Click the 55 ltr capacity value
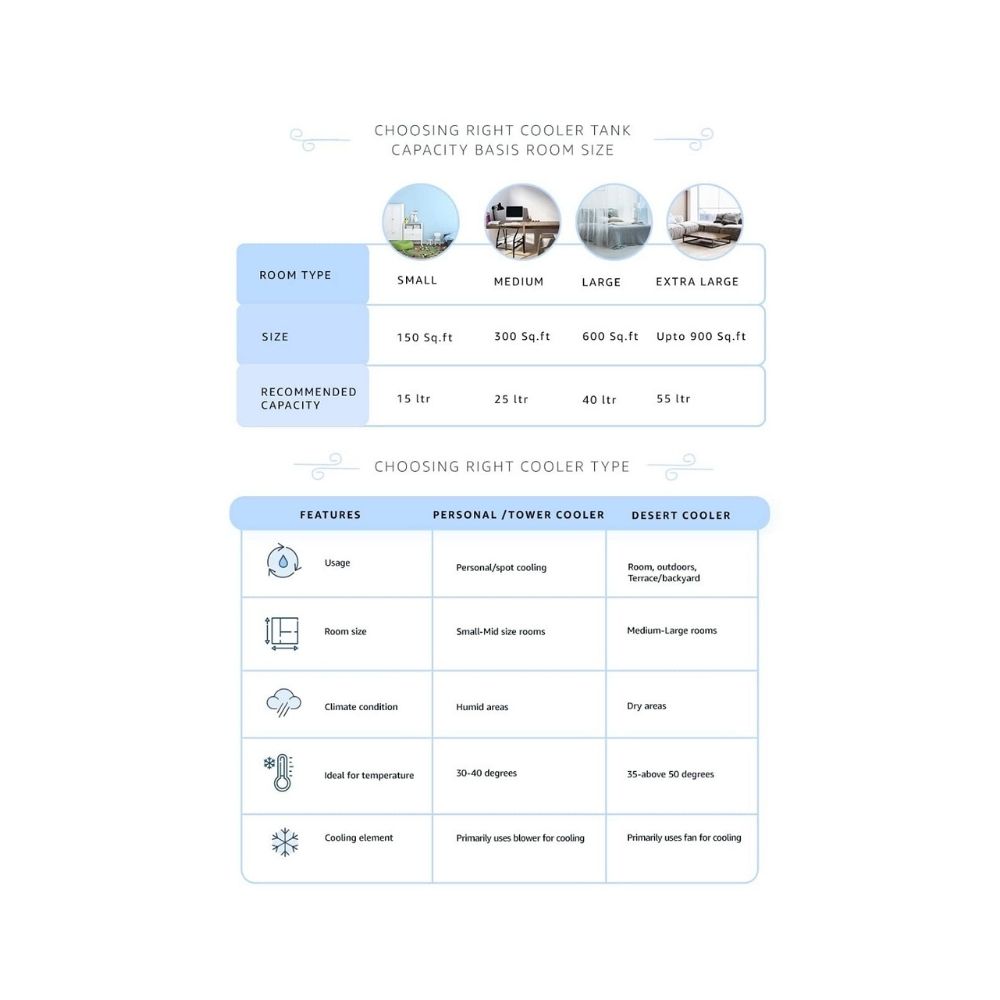The image size is (1000, 1000). pyautogui.click(x=673, y=399)
